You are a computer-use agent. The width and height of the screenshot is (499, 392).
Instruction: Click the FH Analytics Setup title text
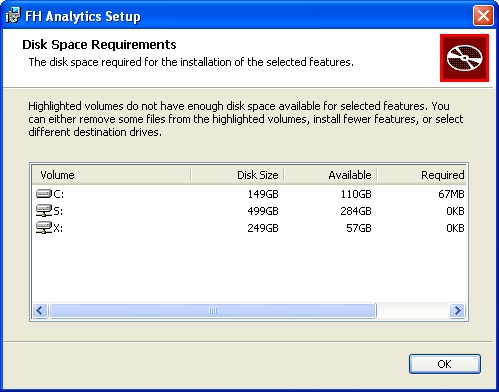coord(83,16)
